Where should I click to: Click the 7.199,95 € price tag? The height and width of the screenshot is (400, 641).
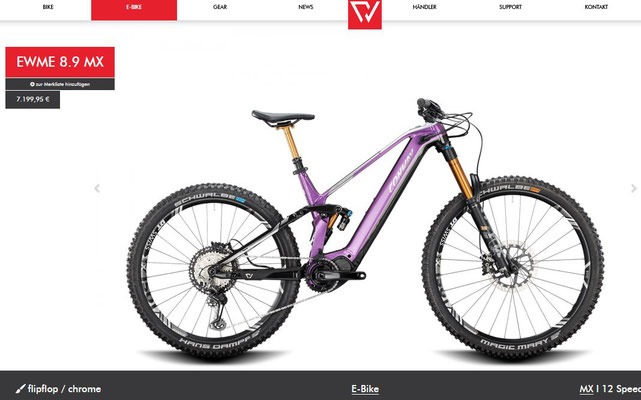pyautogui.click(x=33, y=99)
